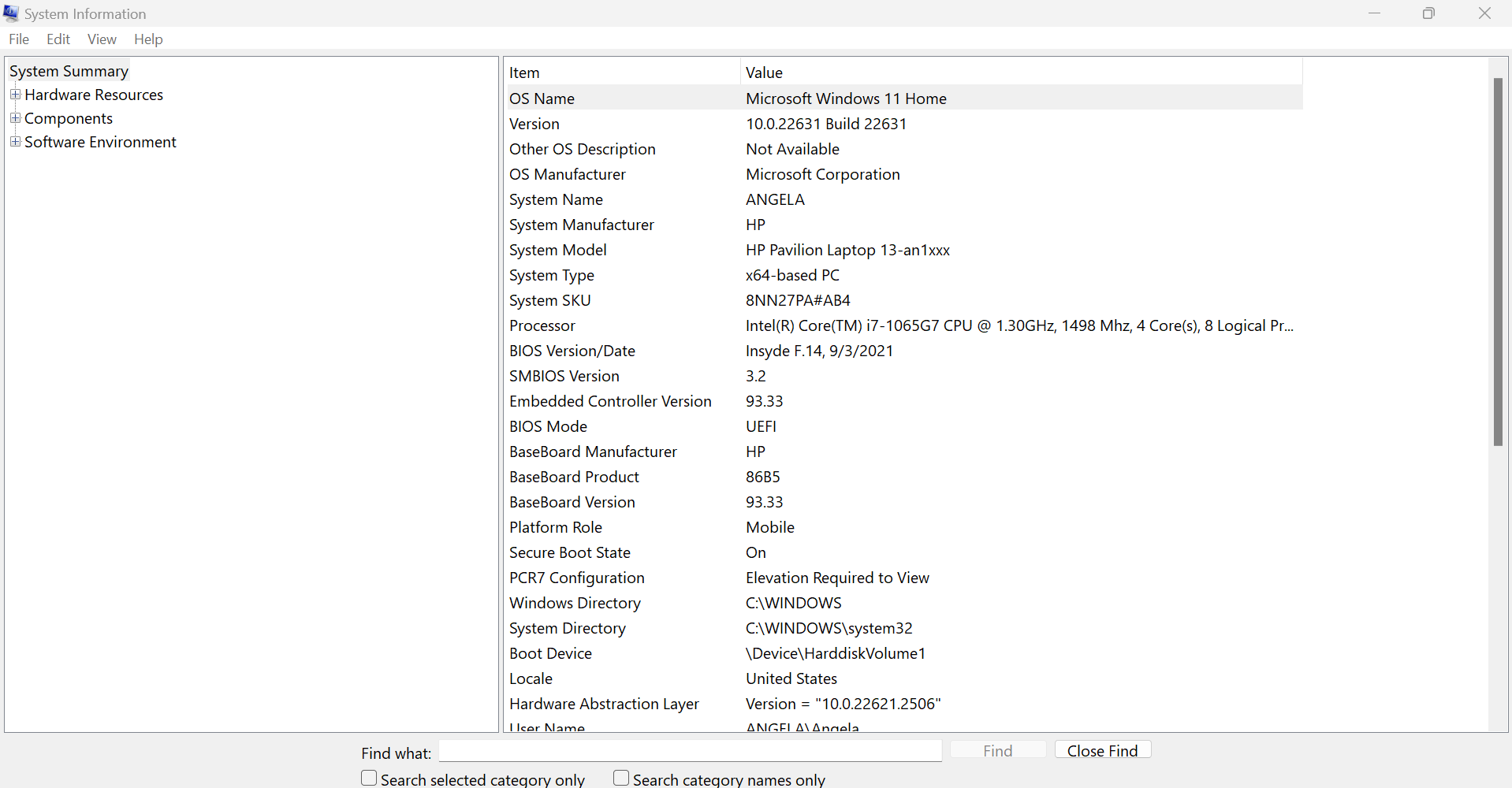The width and height of the screenshot is (1512, 788).
Task: Select the Processor row
Action: pos(903,325)
